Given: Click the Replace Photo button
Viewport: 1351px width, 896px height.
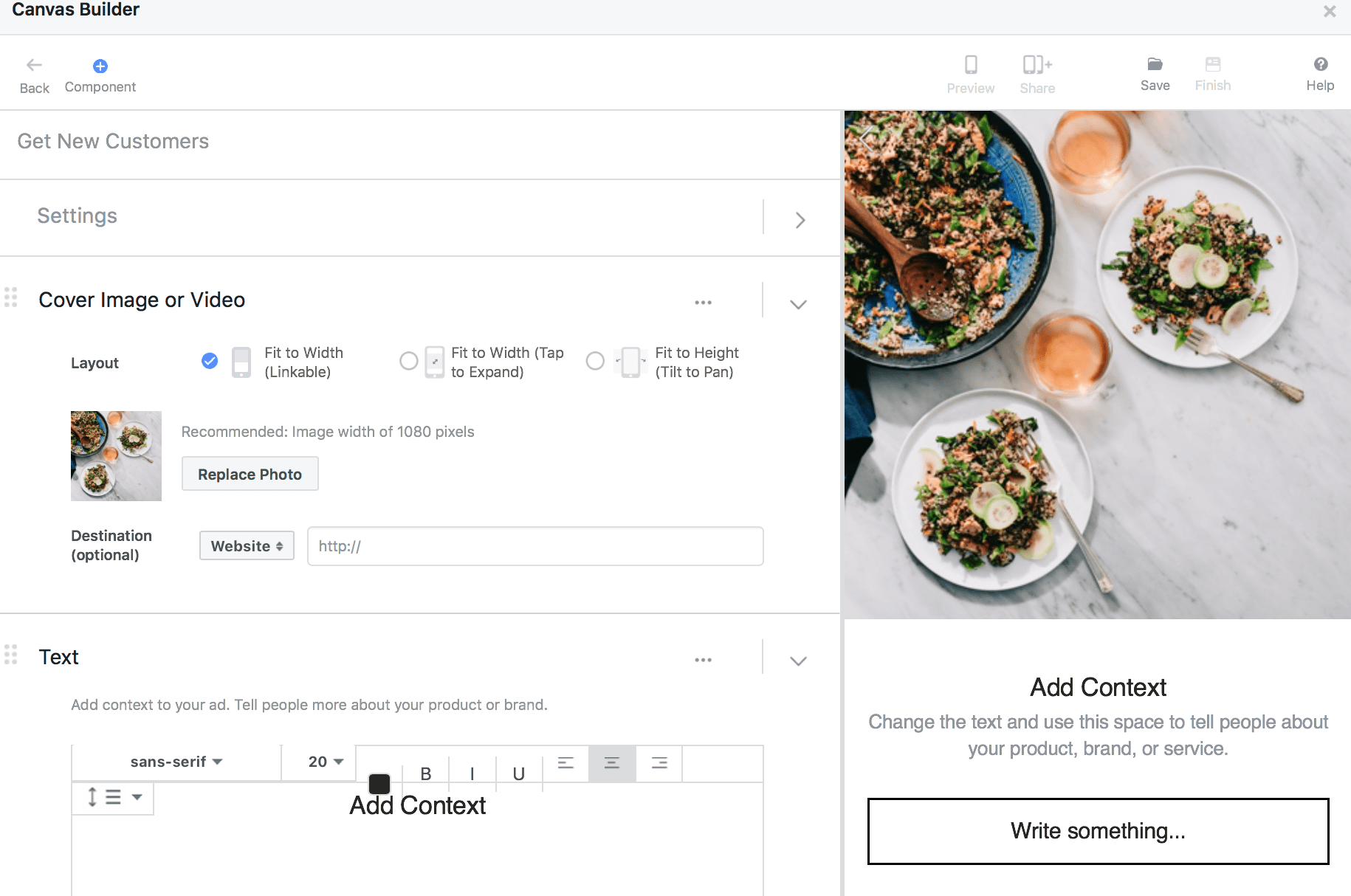Looking at the screenshot, I should (x=250, y=474).
